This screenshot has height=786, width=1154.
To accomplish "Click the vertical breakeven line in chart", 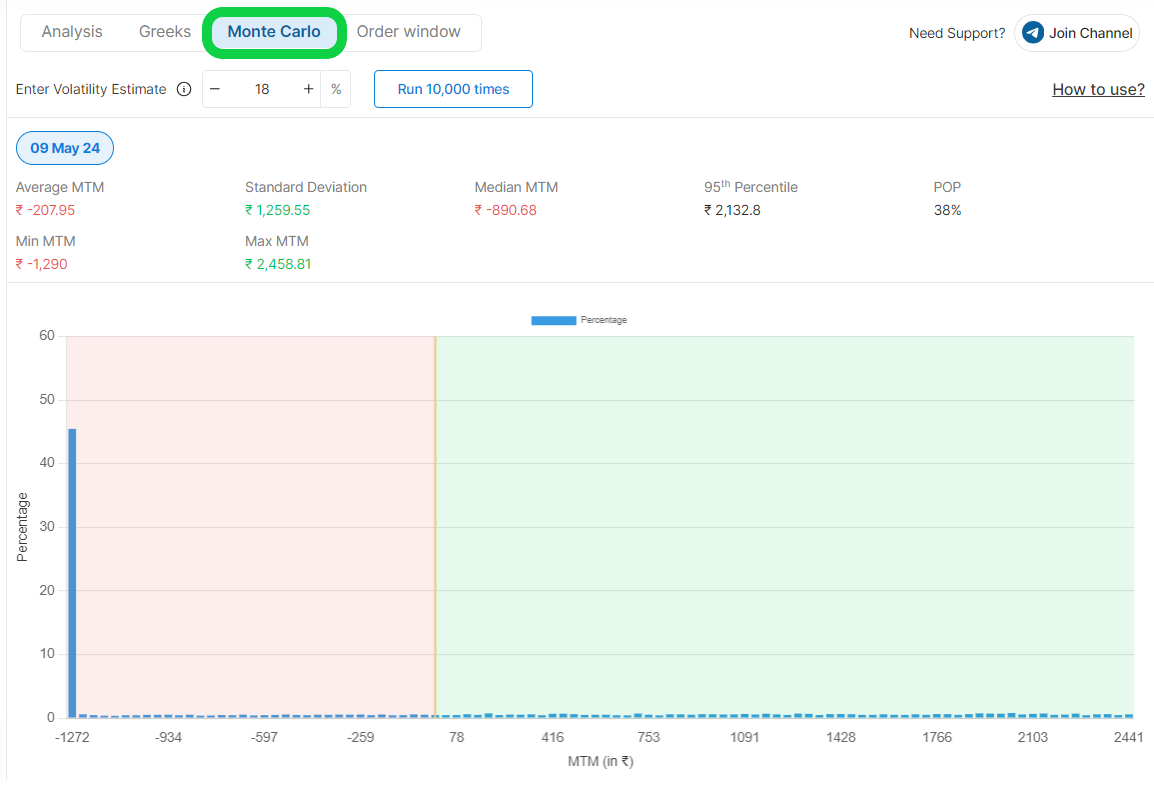I will coord(435,526).
